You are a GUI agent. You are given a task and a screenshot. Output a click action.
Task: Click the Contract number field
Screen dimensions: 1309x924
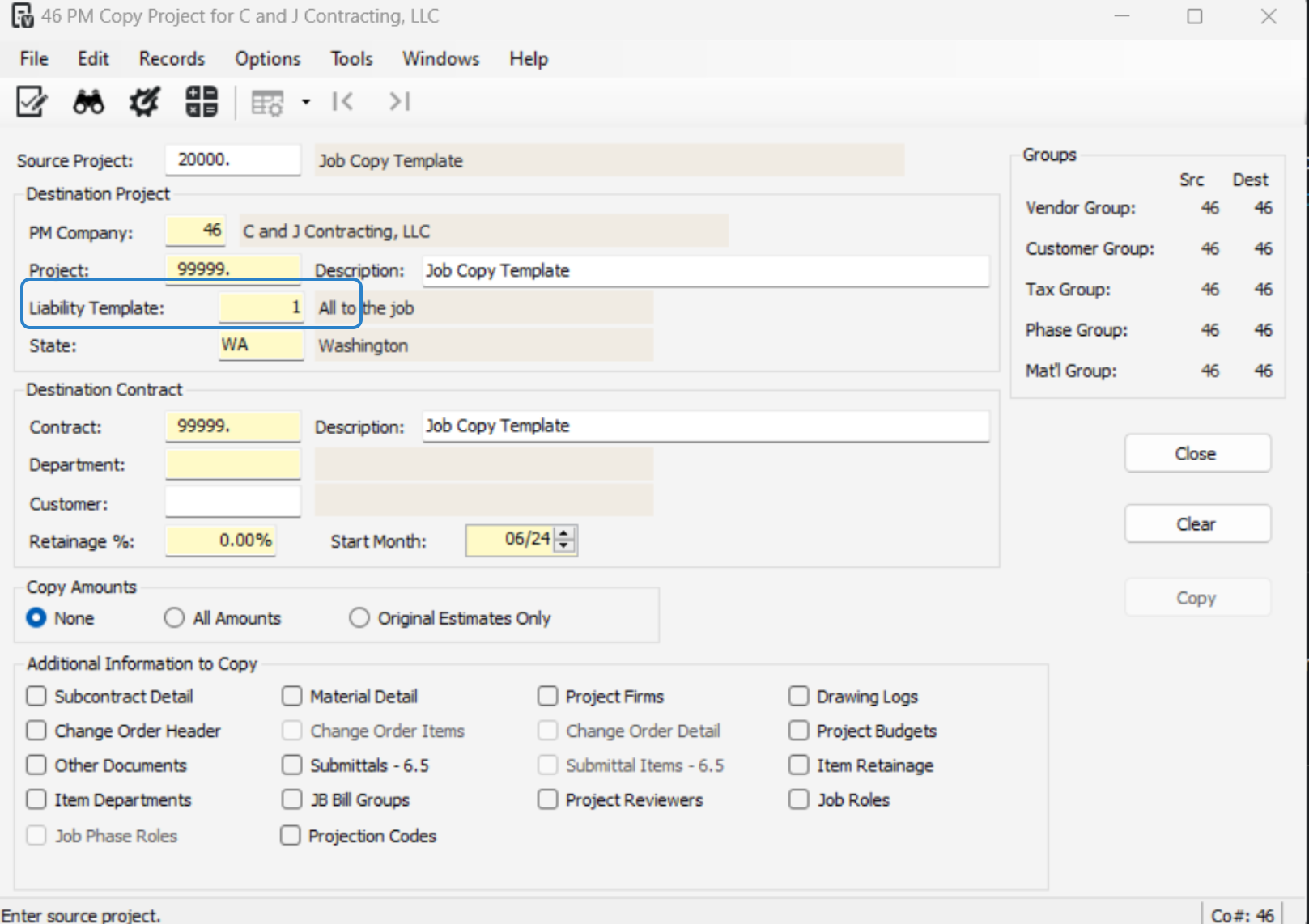(233, 426)
